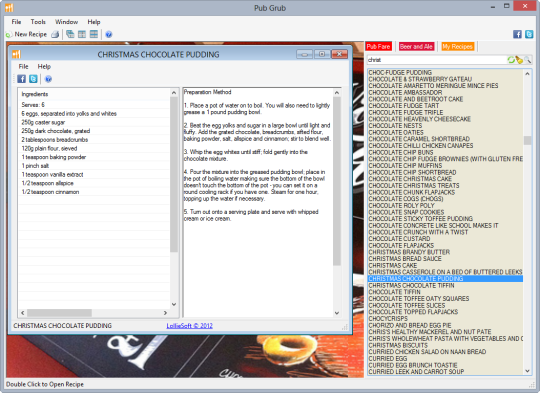Screen dimensions: 540x393
Task: Click the cascade windows icon
Action: coord(70,34)
